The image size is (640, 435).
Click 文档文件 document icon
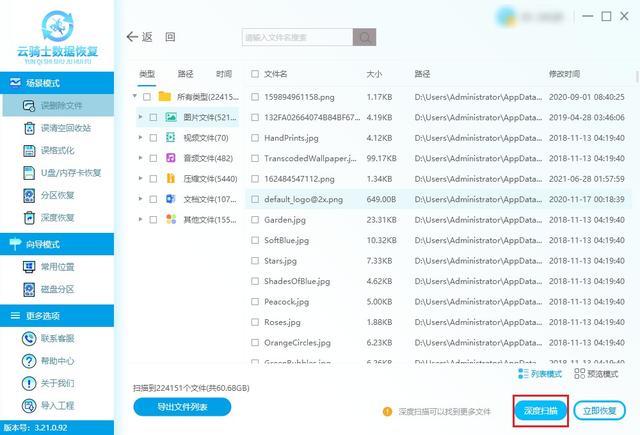tap(171, 199)
